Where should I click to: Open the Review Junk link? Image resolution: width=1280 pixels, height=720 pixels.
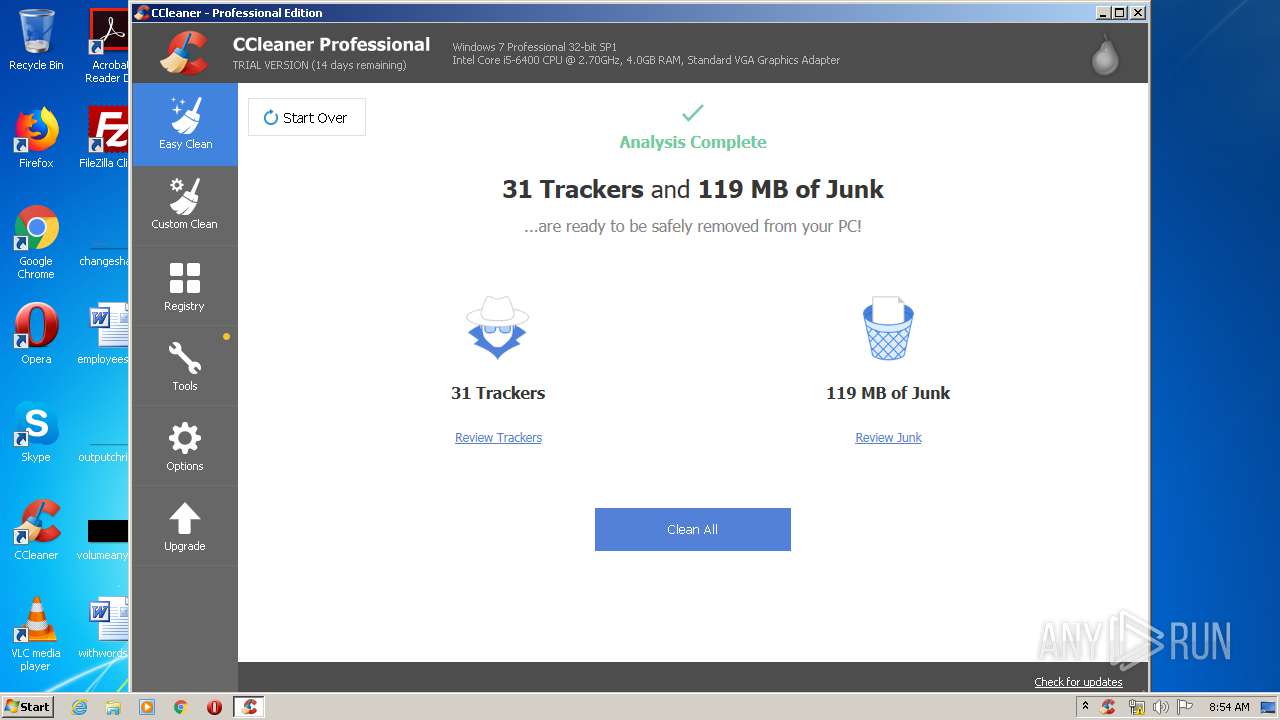pos(888,437)
